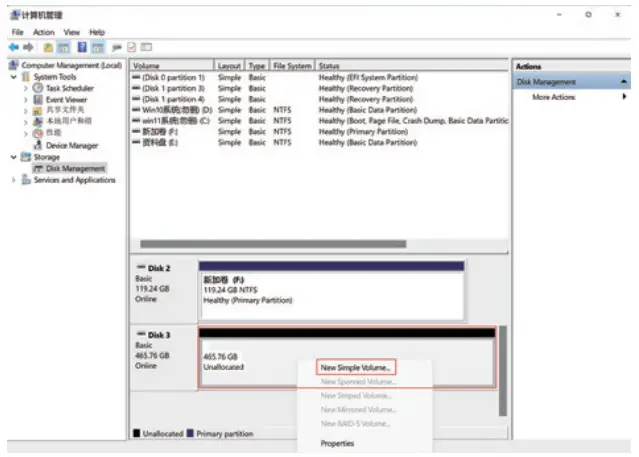Expand the 共享文件夹 shared folders node
Viewport: 639px width, 457px height.
26,110
